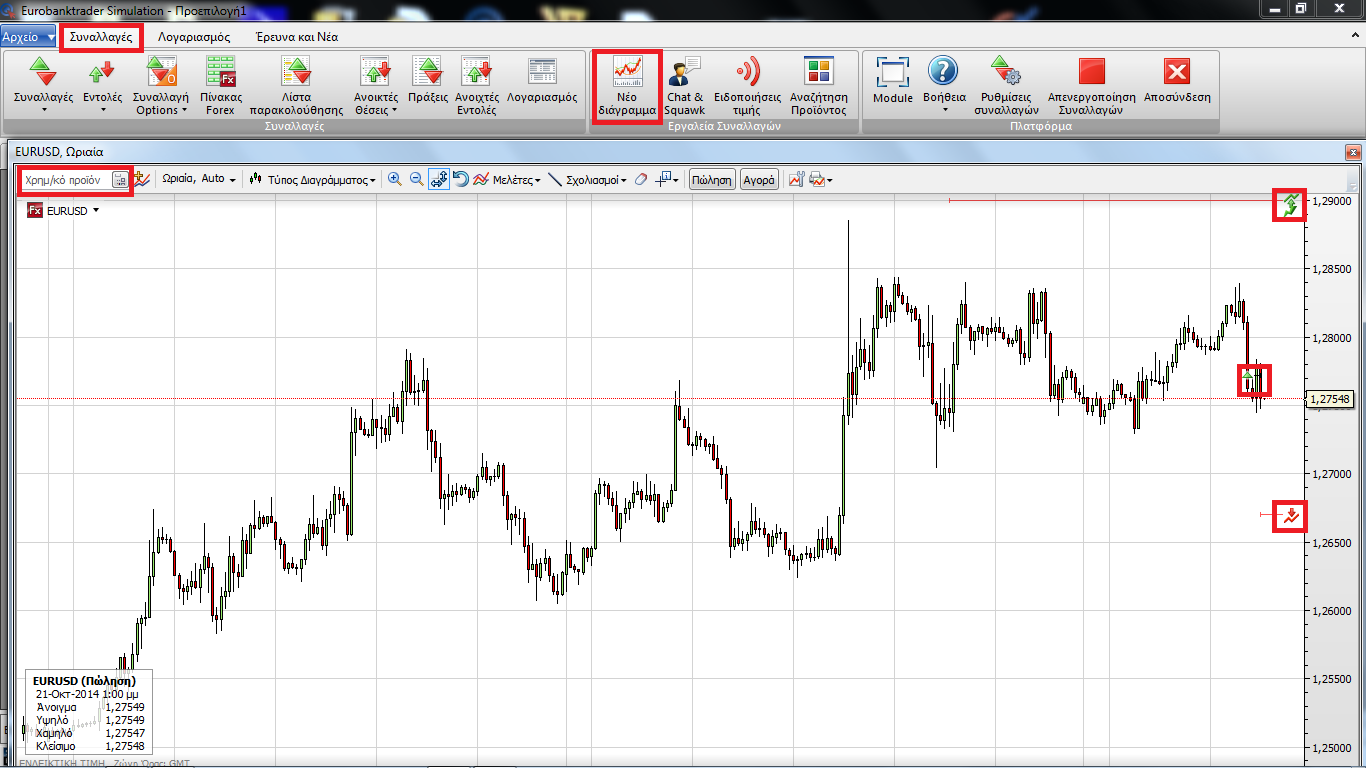Click the EURUSD (Πώληση) info box title
This screenshot has width=1366, height=768.
[x=84, y=681]
